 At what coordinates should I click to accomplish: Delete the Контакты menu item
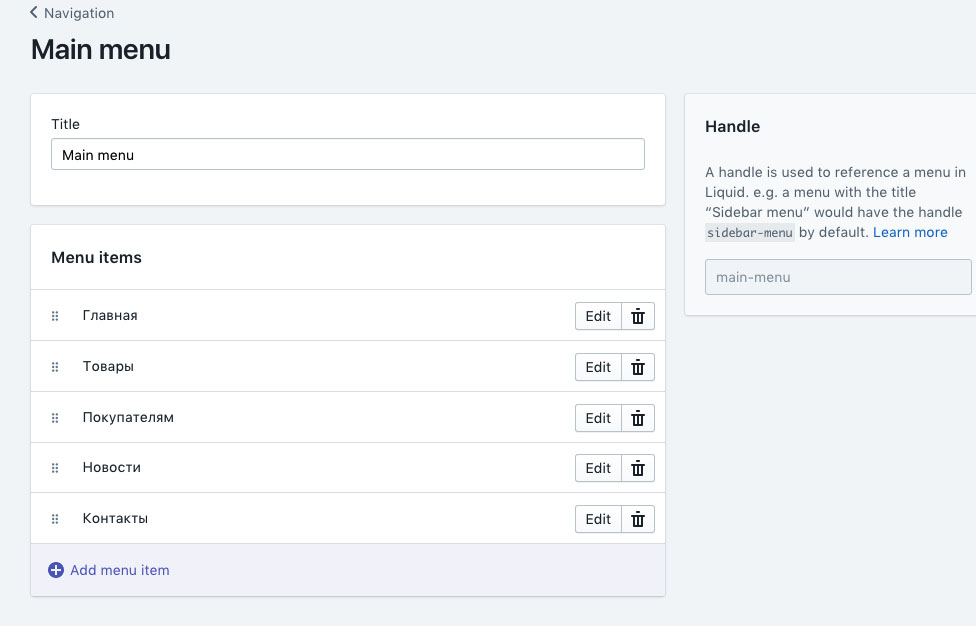point(638,519)
